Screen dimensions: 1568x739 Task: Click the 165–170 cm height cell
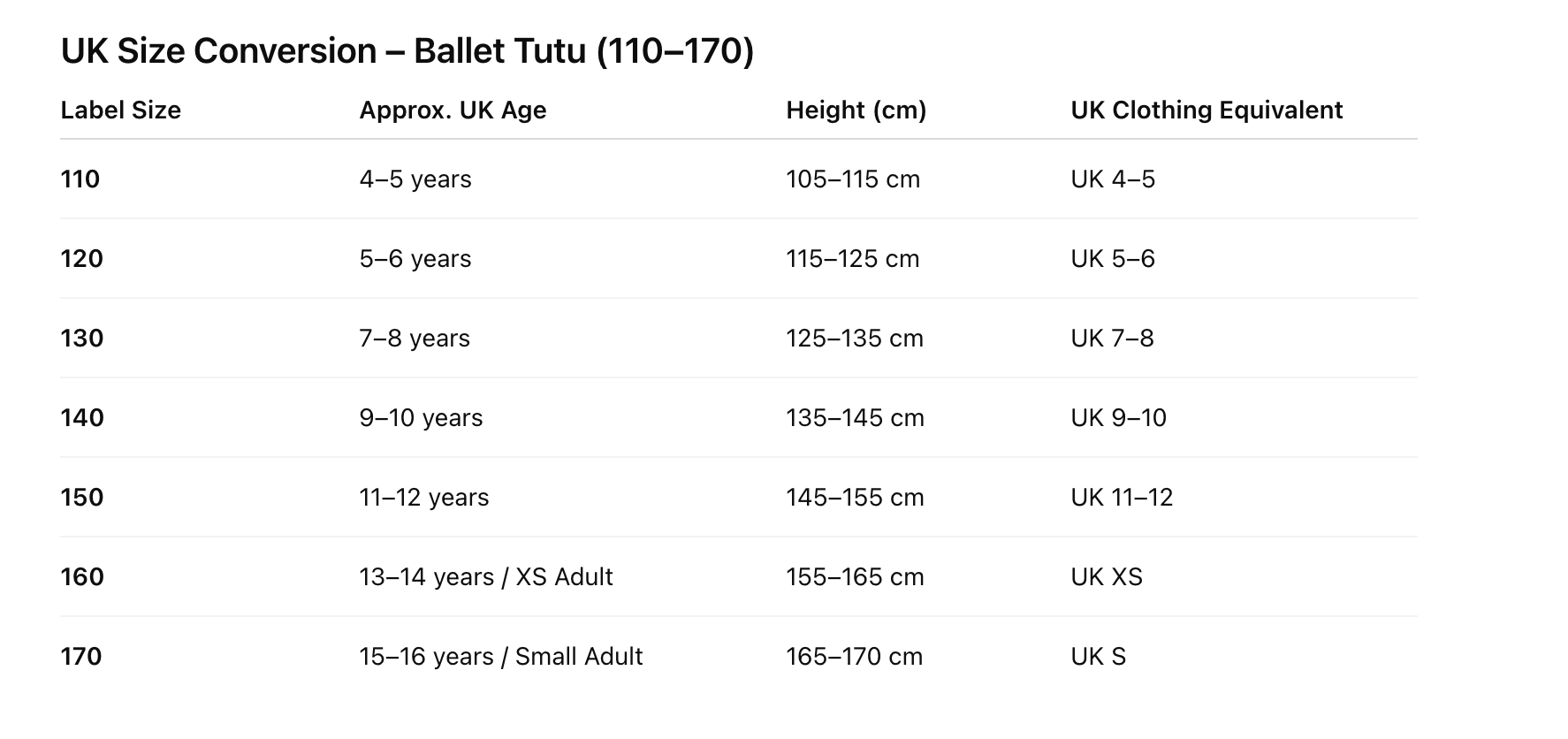854,657
